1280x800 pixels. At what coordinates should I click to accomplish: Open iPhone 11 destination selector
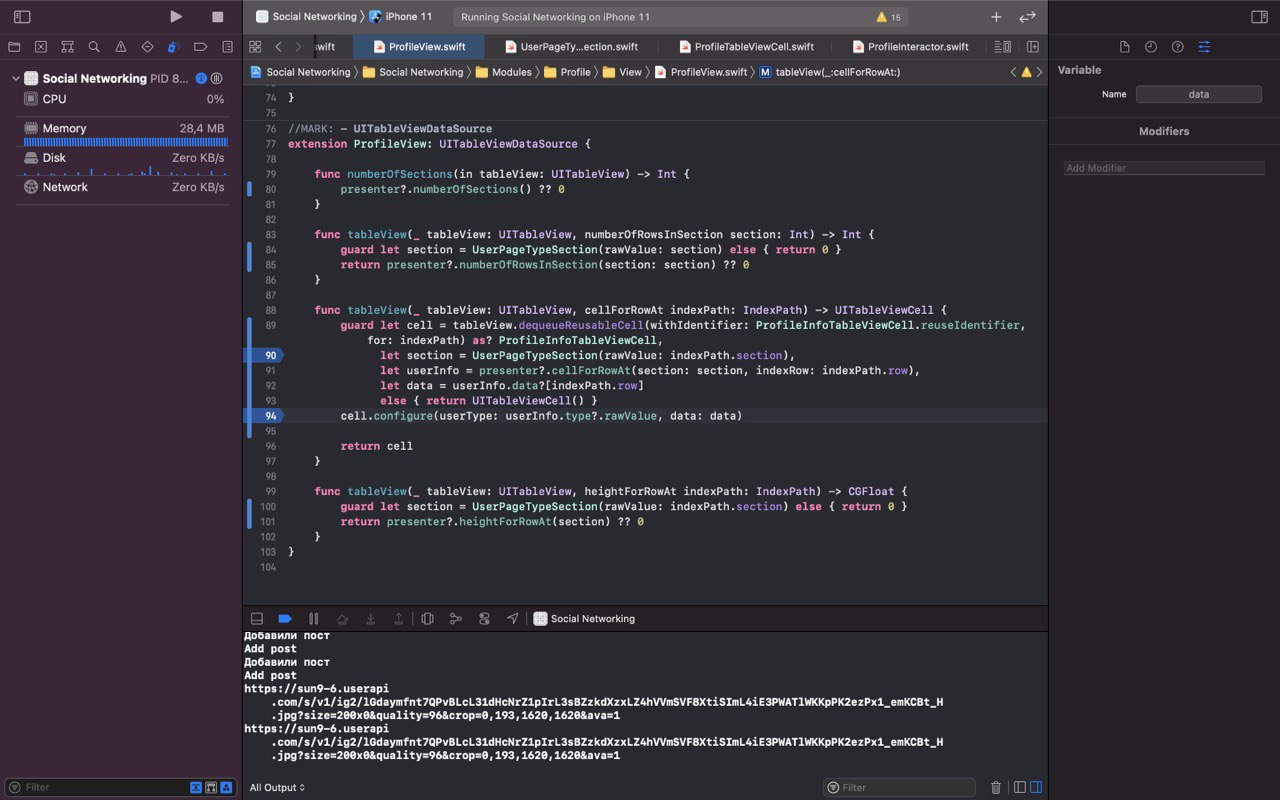(408, 17)
